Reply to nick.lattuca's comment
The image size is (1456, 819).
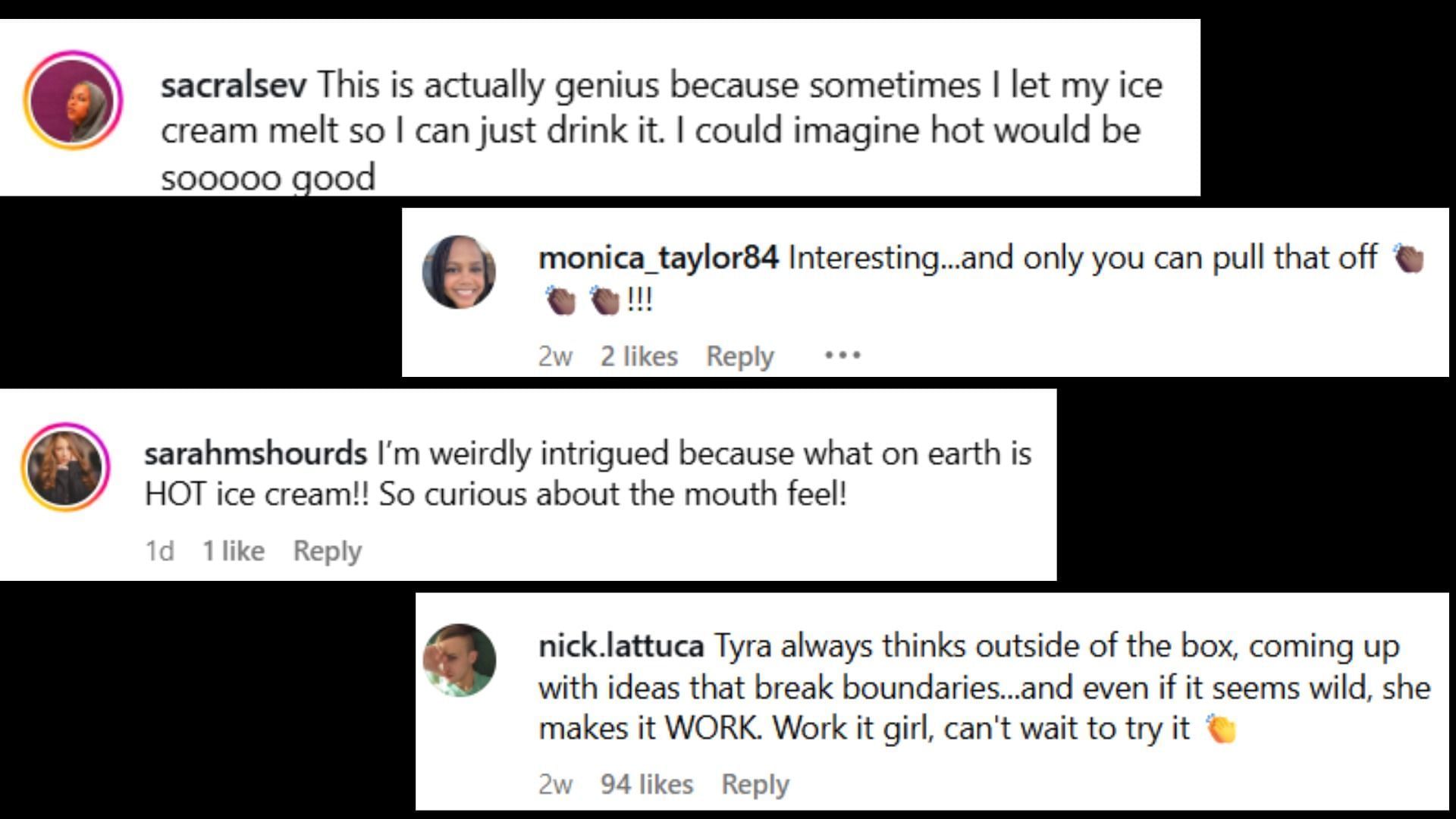[x=755, y=784]
